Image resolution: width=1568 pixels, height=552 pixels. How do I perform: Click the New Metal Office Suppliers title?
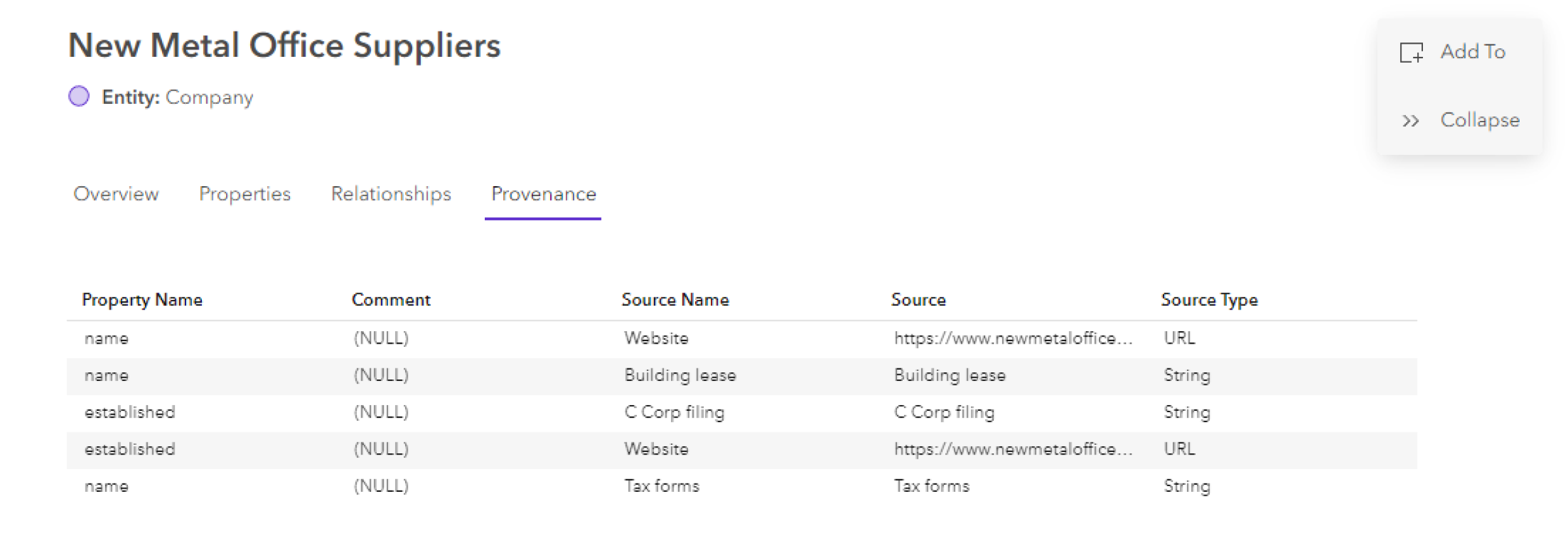tap(284, 46)
